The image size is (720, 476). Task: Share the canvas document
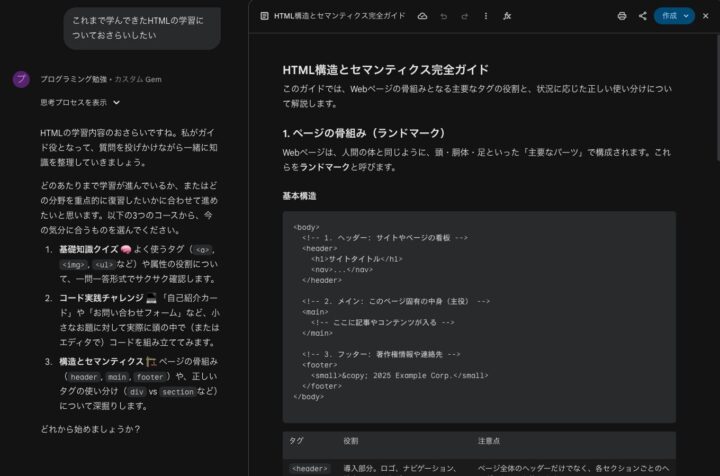click(642, 16)
